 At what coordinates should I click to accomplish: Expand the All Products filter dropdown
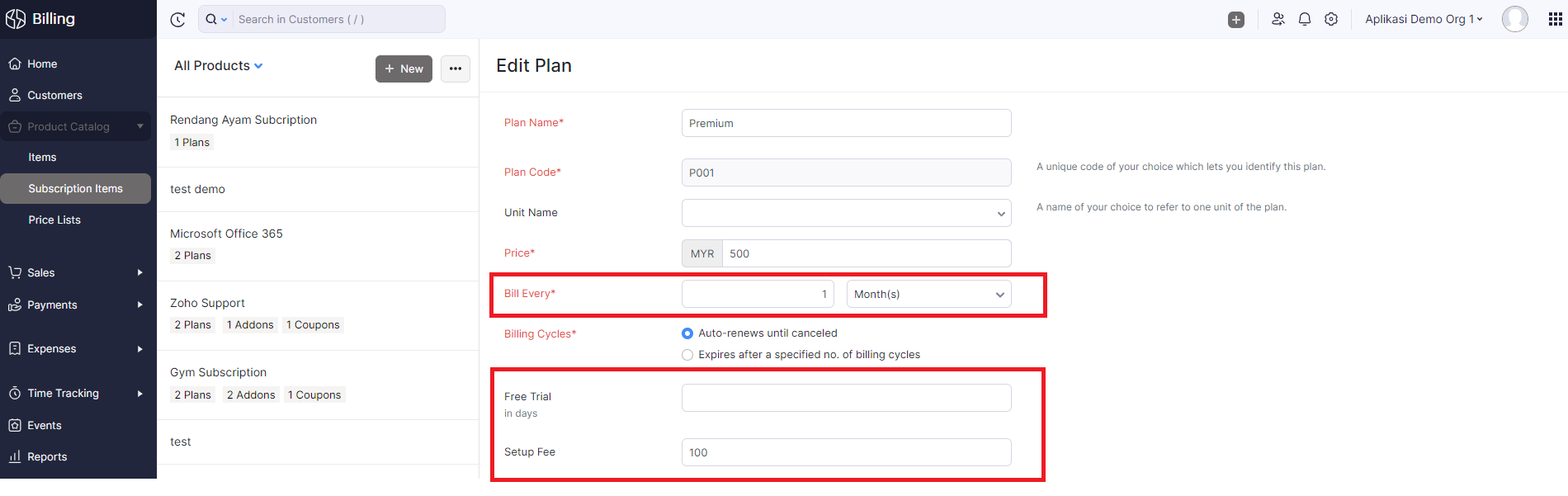point(219,66)
